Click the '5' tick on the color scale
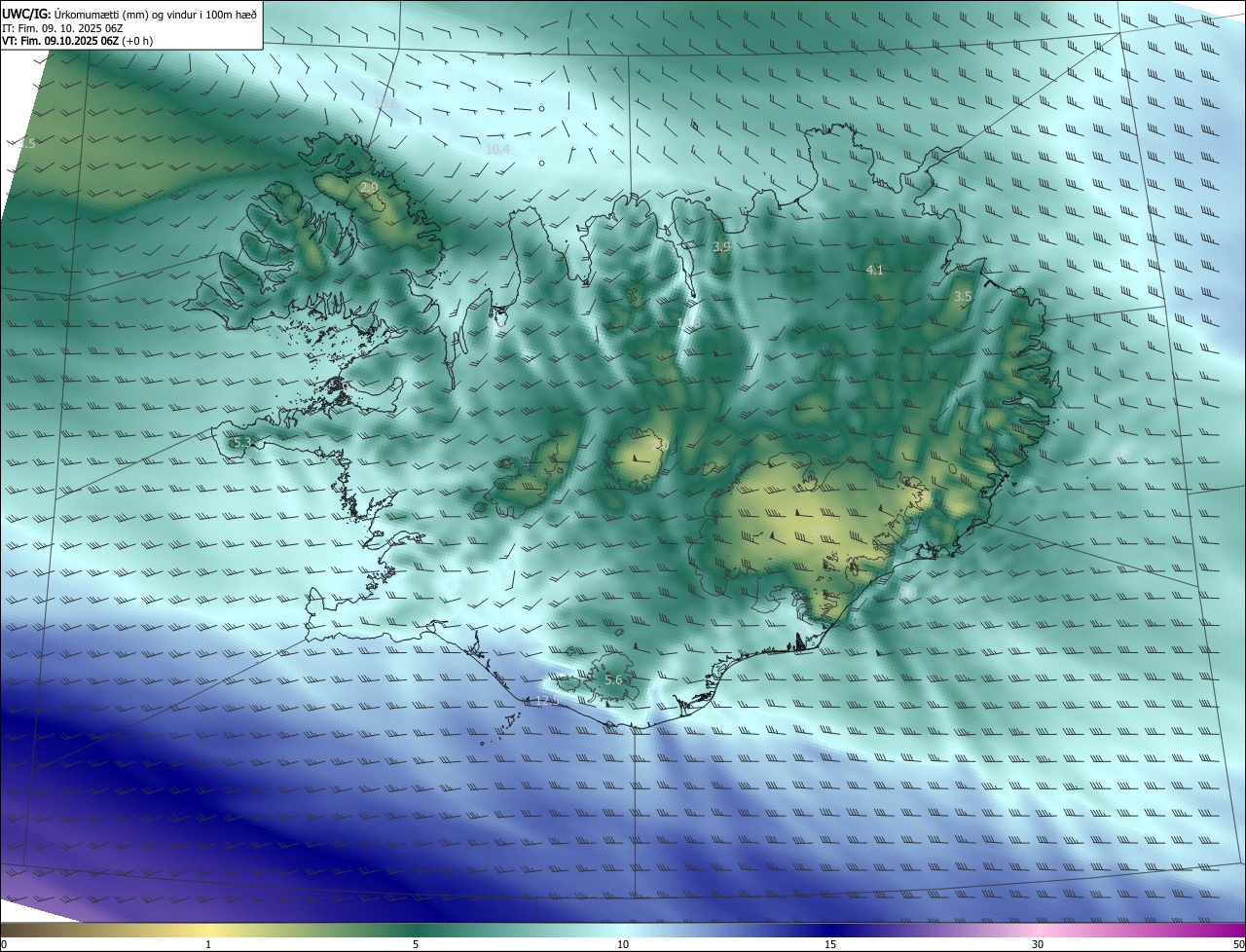 coord(416,944)
